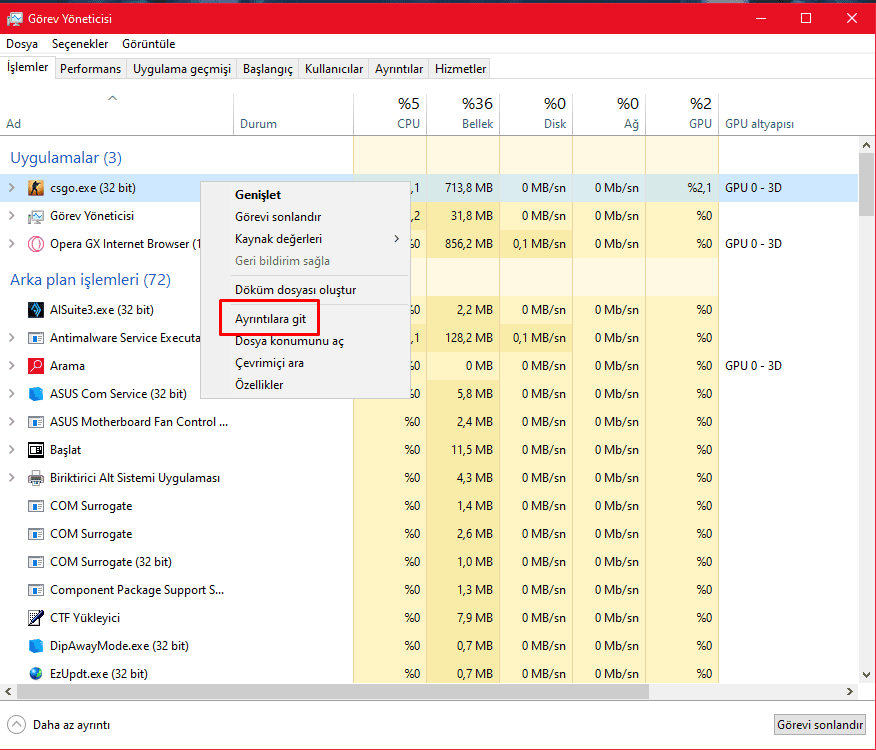Click the vertical scrollbar down arrow

click(867, 676)
